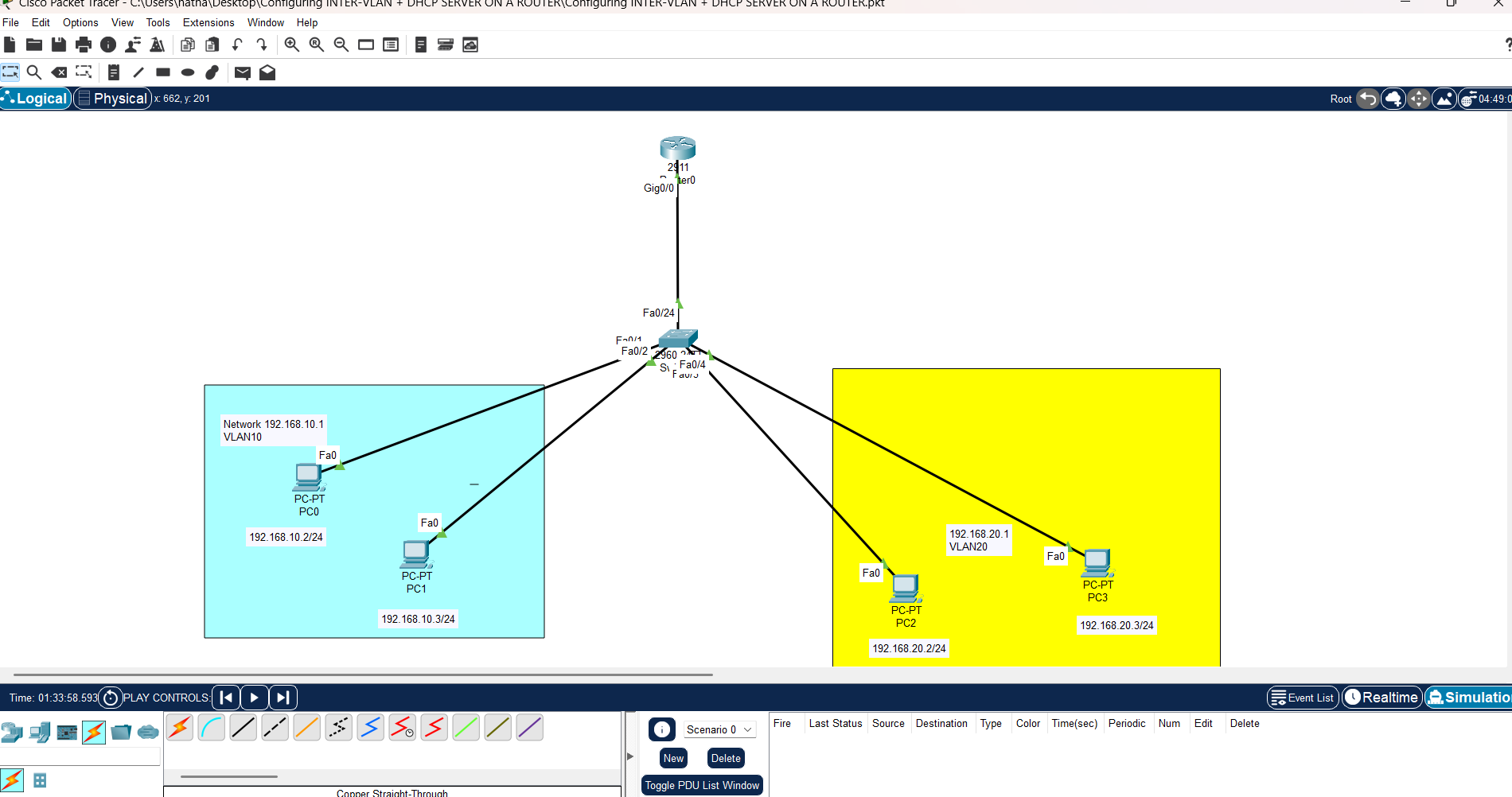The image size is (1512, 797).
Task: Select the Place Note tool
Action: click(114, 72)
